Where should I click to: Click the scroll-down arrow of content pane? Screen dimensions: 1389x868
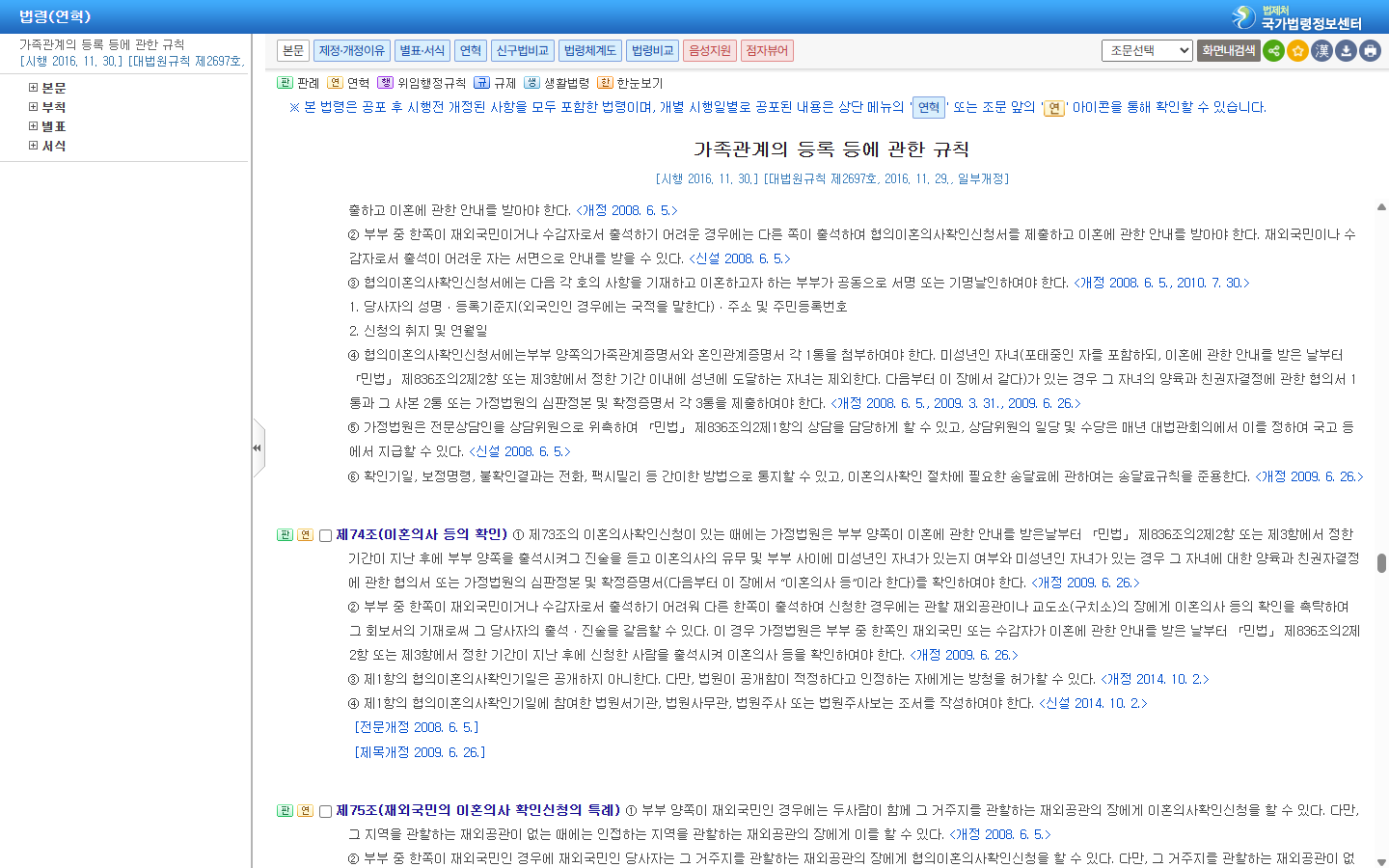tap(1381, 861)
